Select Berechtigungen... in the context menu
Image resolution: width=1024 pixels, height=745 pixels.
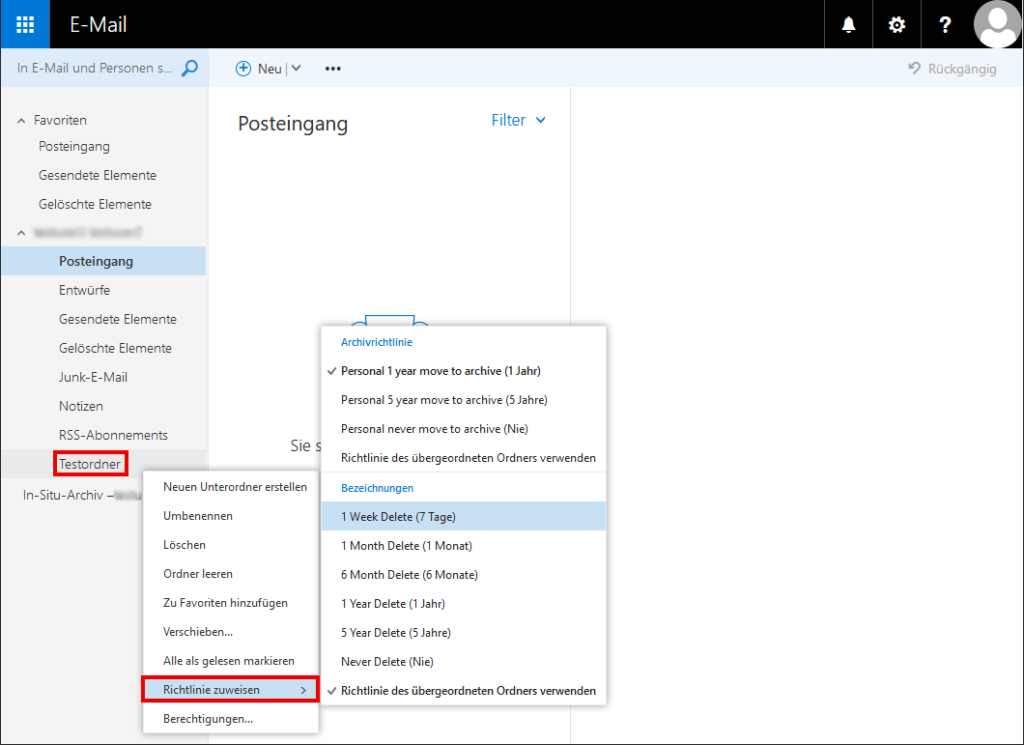coord(207,718)
